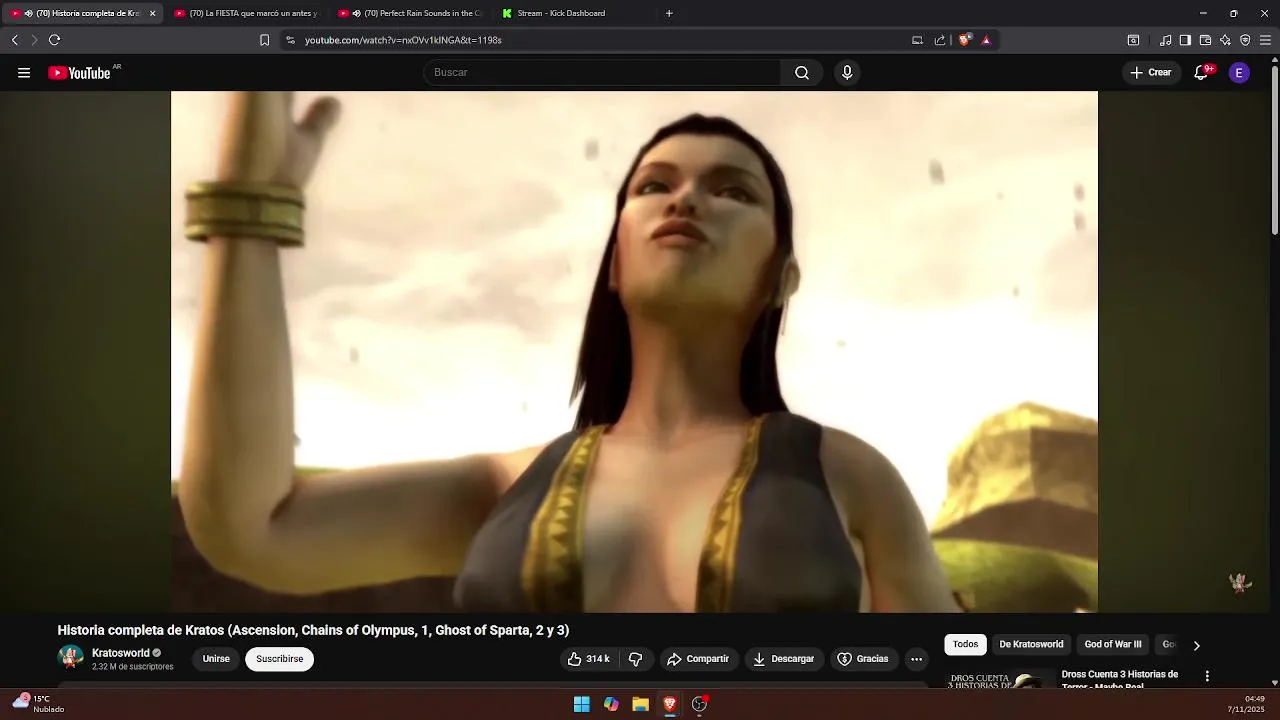Go to YouTube home via logo

pos(80,73)
